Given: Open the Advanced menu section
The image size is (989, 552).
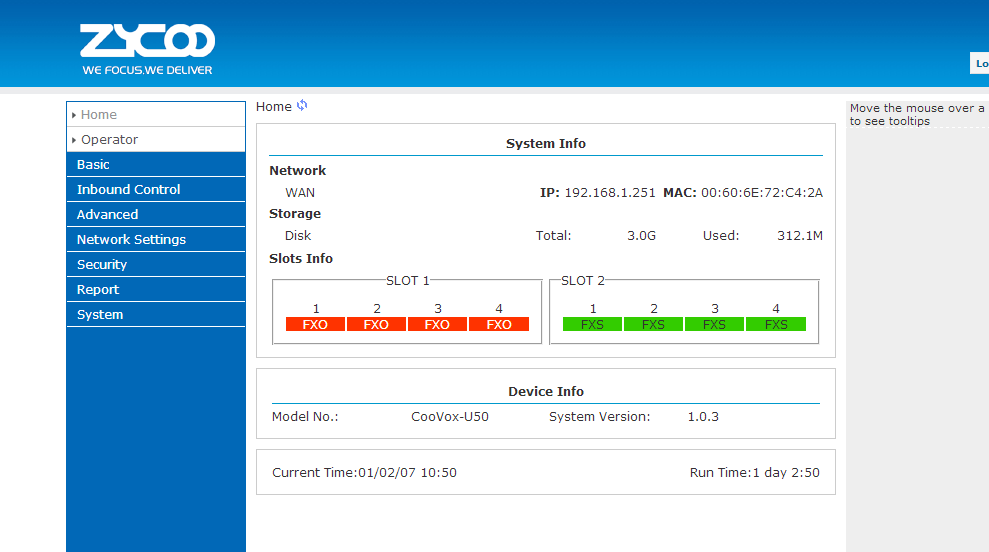Looking at the screenshot, I should point(107,215).
